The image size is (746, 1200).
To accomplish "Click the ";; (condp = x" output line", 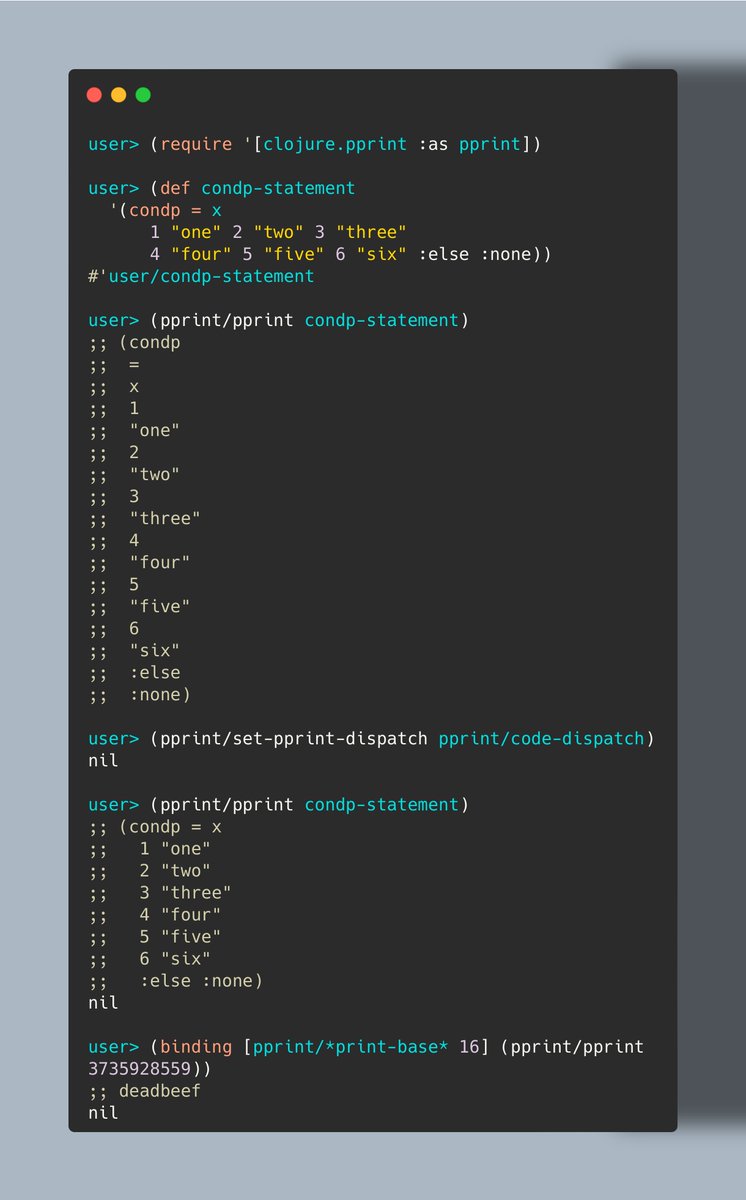I will click(155, 826).
